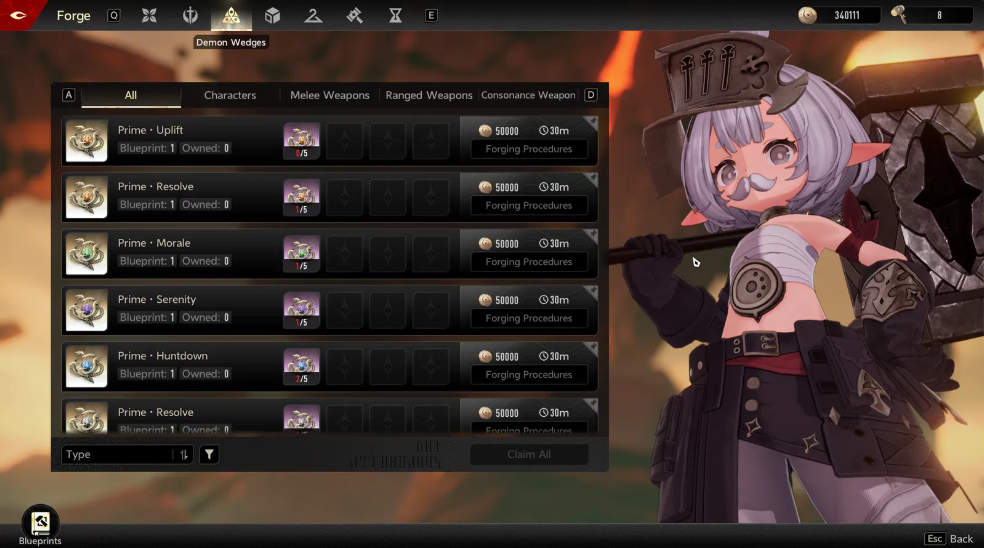Viewport: 984px width, 548px height.
Task: Open Forging Procedures for Prime · Serenity
Action: point(529,318)
